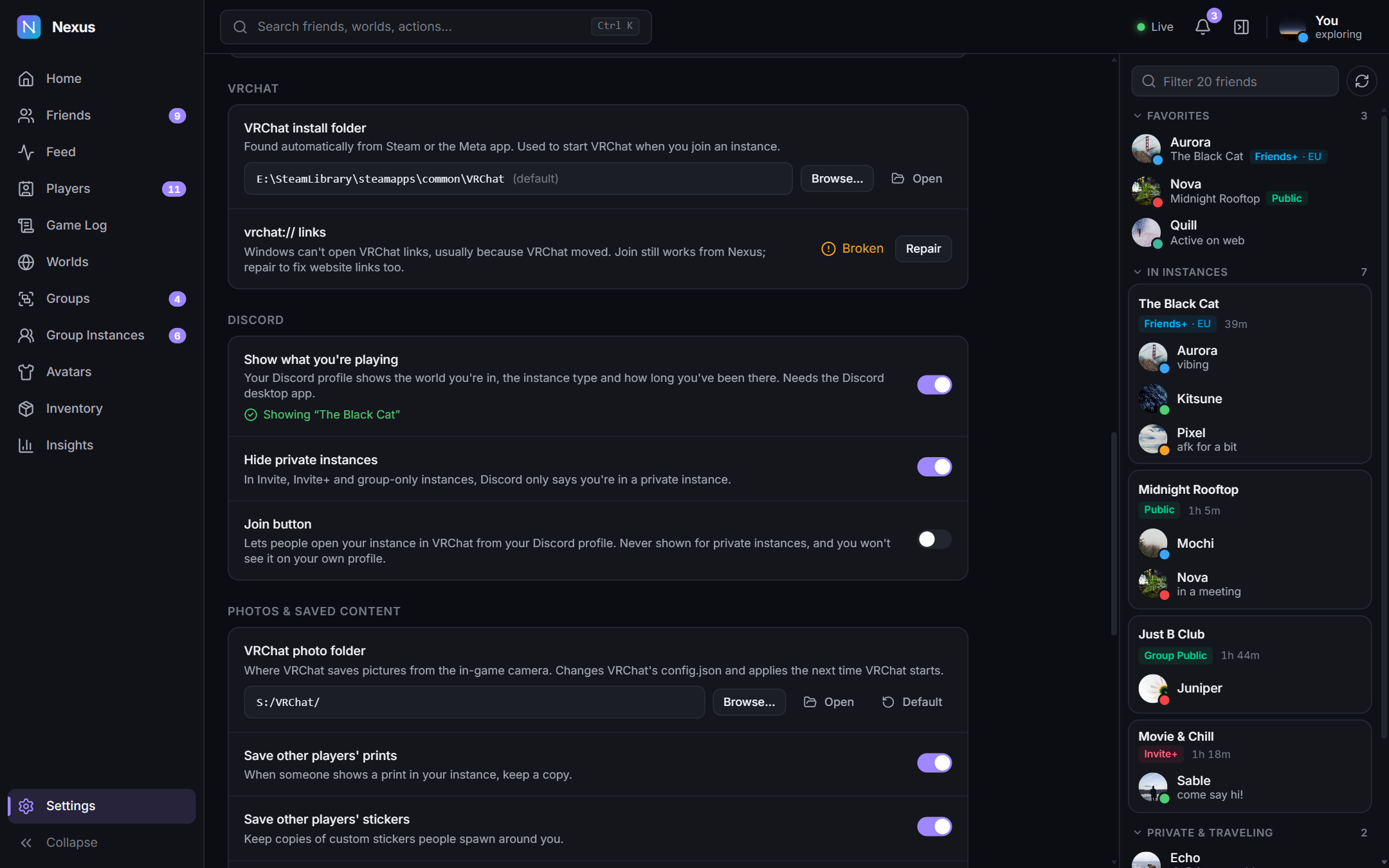This screenshot has width=1389, height=868.
Task: Select Juniper in Just B Club
Action: pos(1249,688)
